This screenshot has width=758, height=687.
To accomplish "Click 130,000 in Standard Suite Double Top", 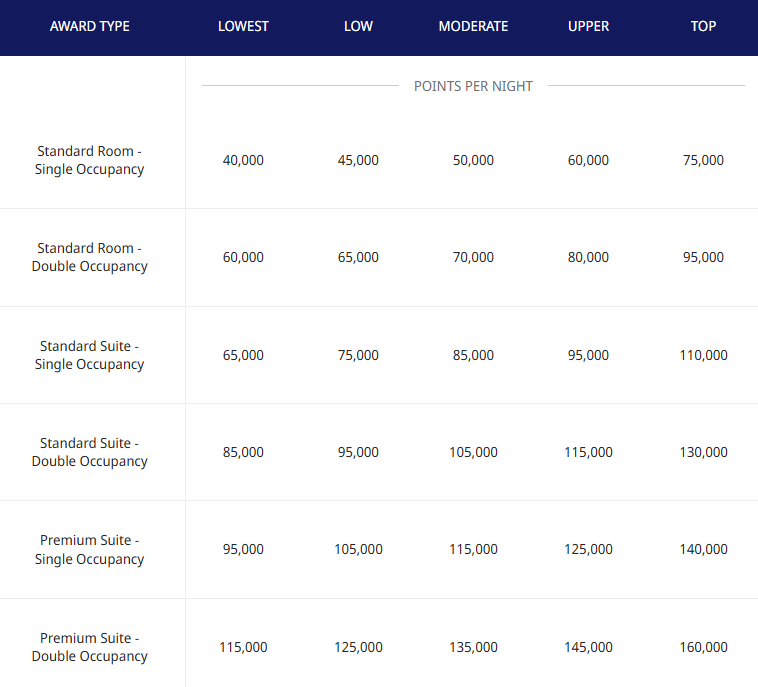I will coord(703,453).
